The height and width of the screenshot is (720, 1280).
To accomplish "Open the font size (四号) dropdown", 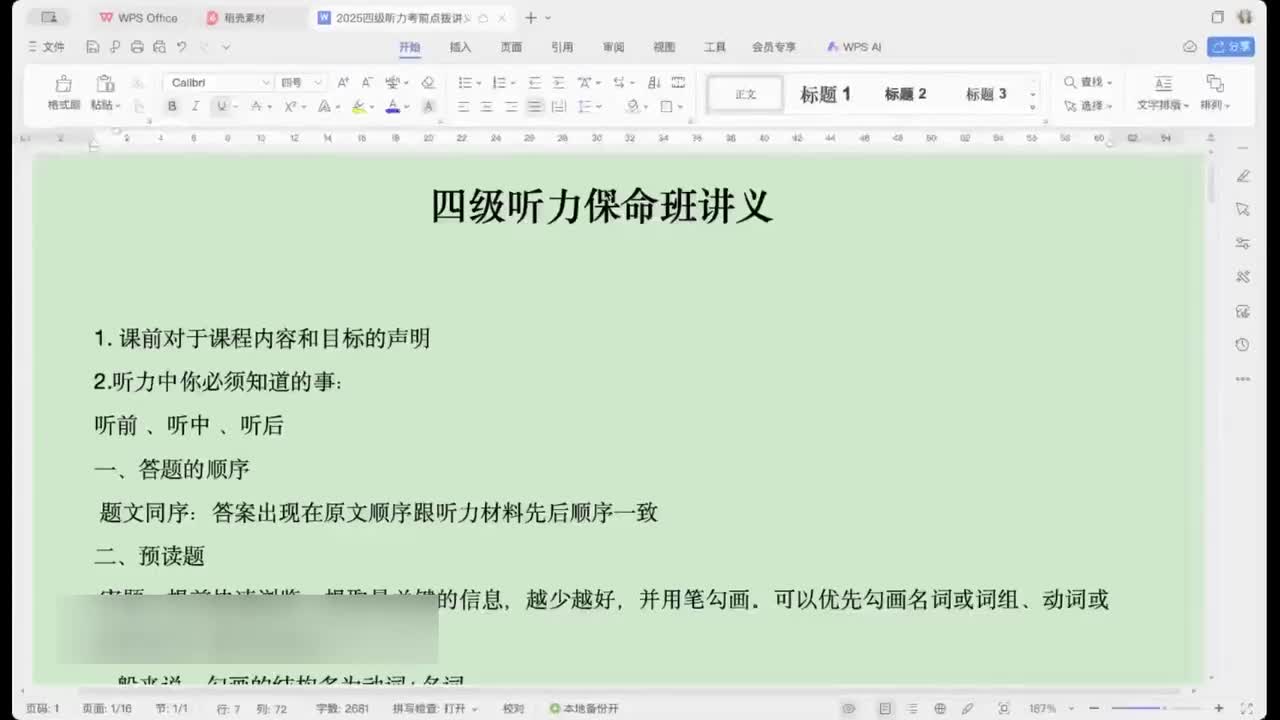I will (x=318, y=83).
